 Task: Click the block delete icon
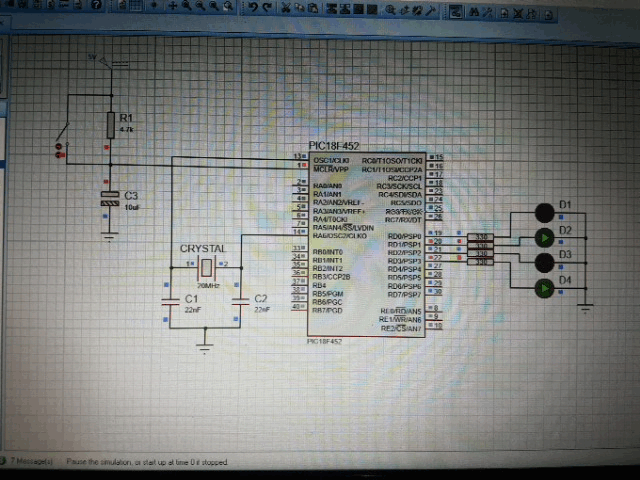click(x=372, y=10)
